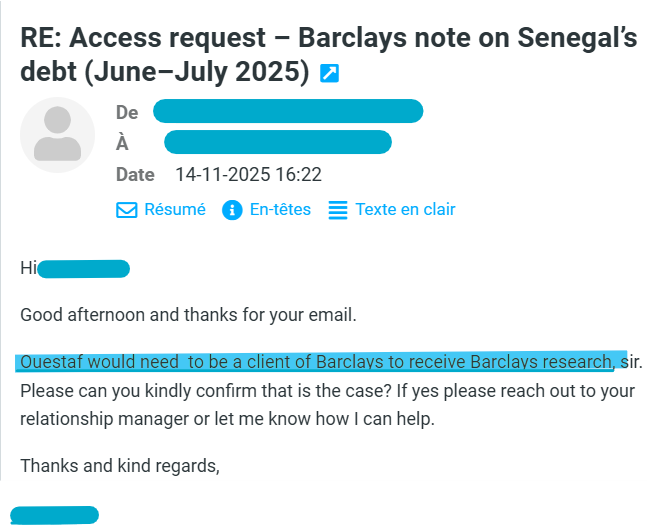Click the highlighted Ouestaf sentence
This screenshot has width=647, height=525.
pos(315,361)
